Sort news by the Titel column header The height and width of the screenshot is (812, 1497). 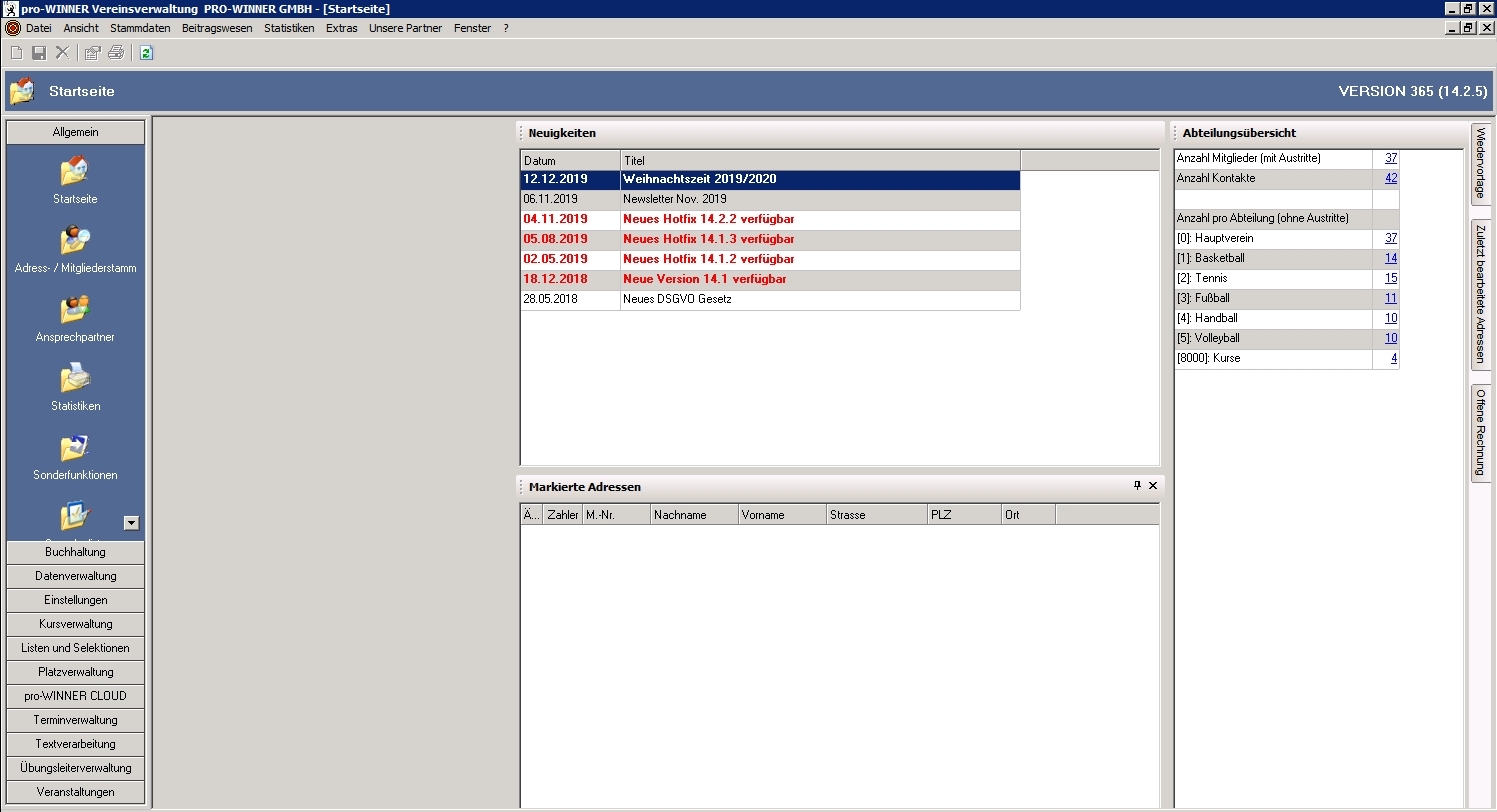coord(820,160)
